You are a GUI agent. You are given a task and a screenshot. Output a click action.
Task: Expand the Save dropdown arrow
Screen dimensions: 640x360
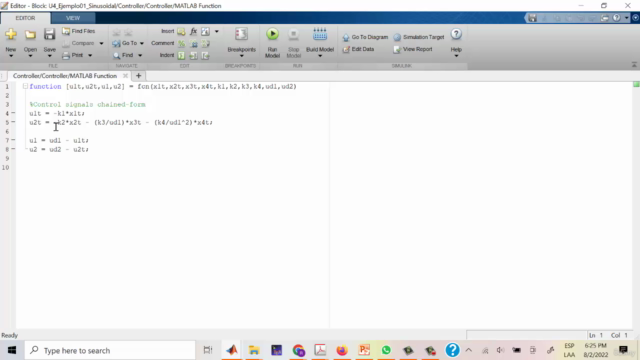[x=49, y=56]
